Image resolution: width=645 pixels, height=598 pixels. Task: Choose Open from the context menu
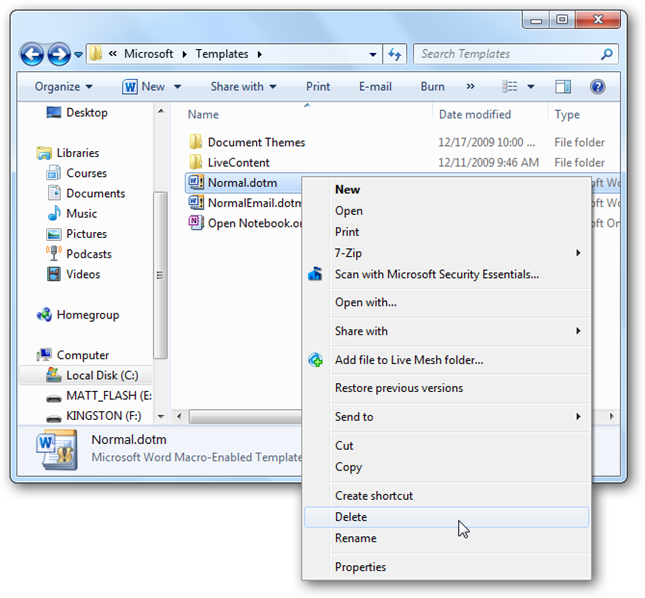tap(446, 211)
